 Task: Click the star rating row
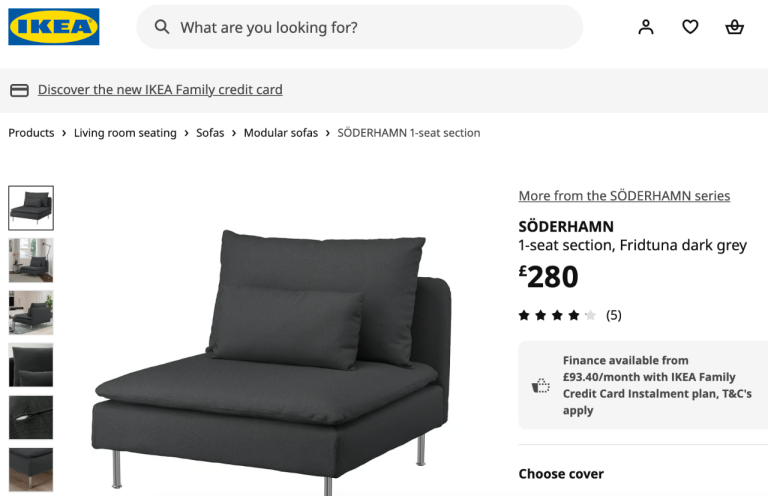click(557, 315)
